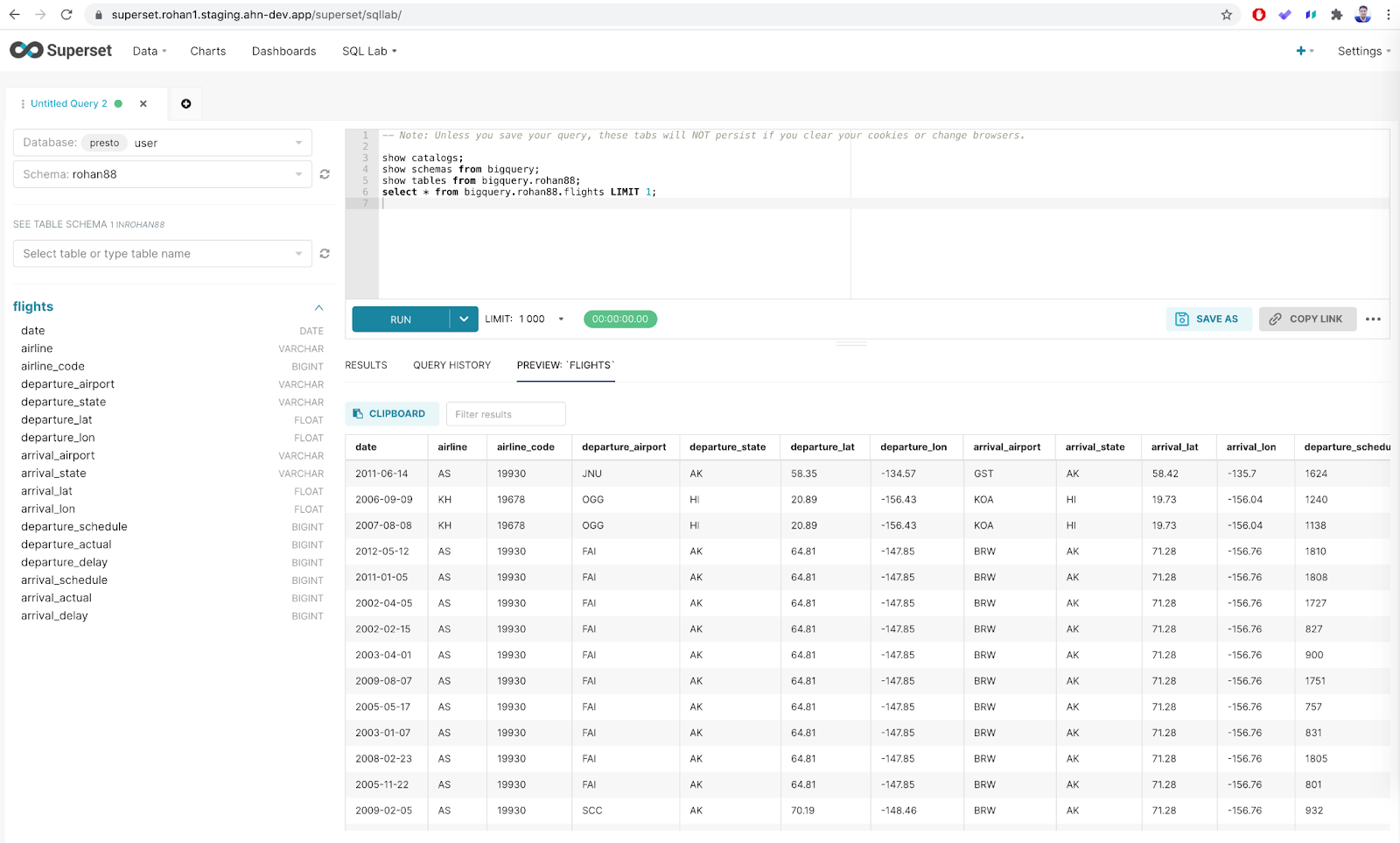This screenshot has width=1400, height=843.
Task: Open the three-dot query options menu
Action: pos(1373,320)
